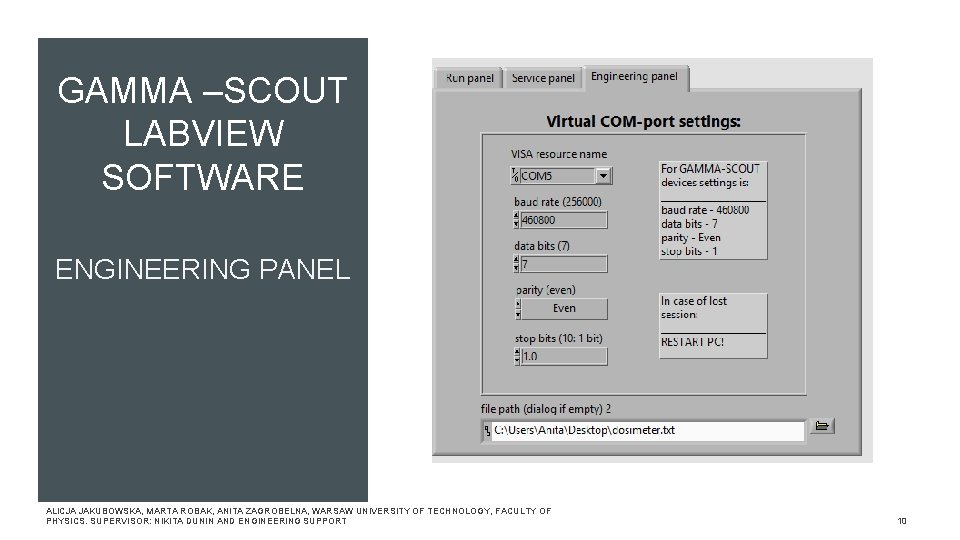
Task: Open the file browse folder icon
Action: (x=822, y=426)
